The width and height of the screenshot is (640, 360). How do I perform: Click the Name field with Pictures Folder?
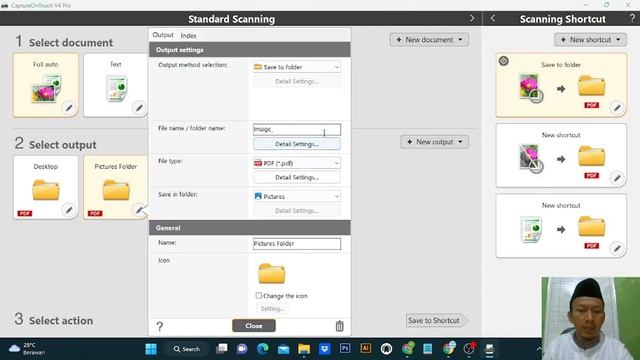pos(297,244)
